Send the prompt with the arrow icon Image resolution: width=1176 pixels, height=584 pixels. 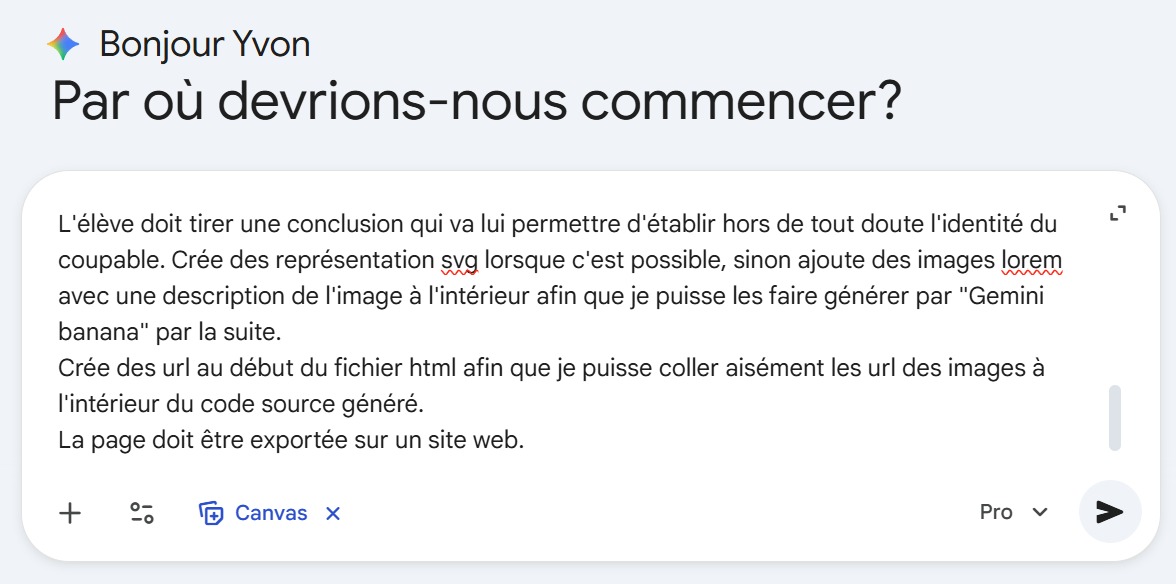1108,513
